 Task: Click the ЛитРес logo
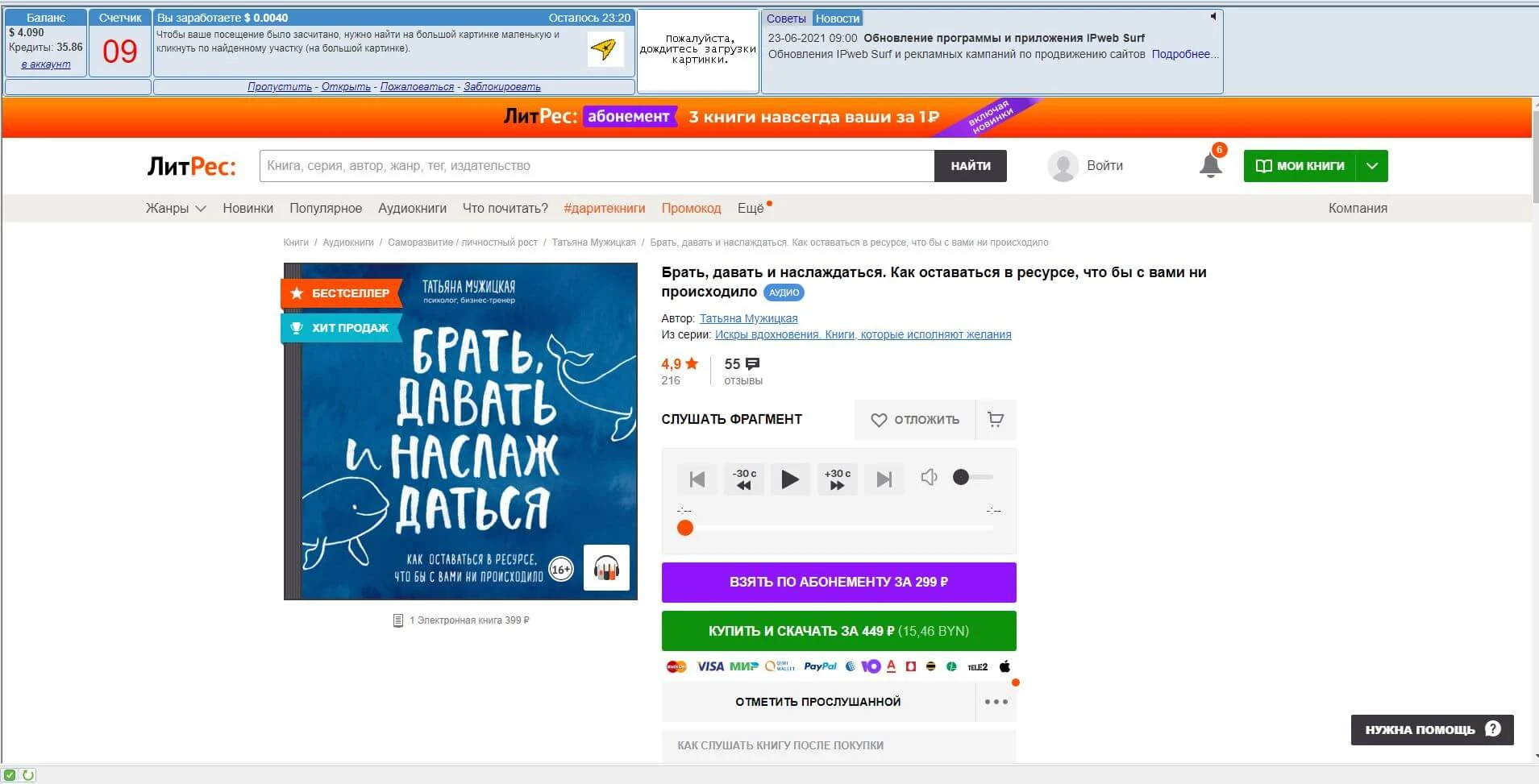[192, 166]
